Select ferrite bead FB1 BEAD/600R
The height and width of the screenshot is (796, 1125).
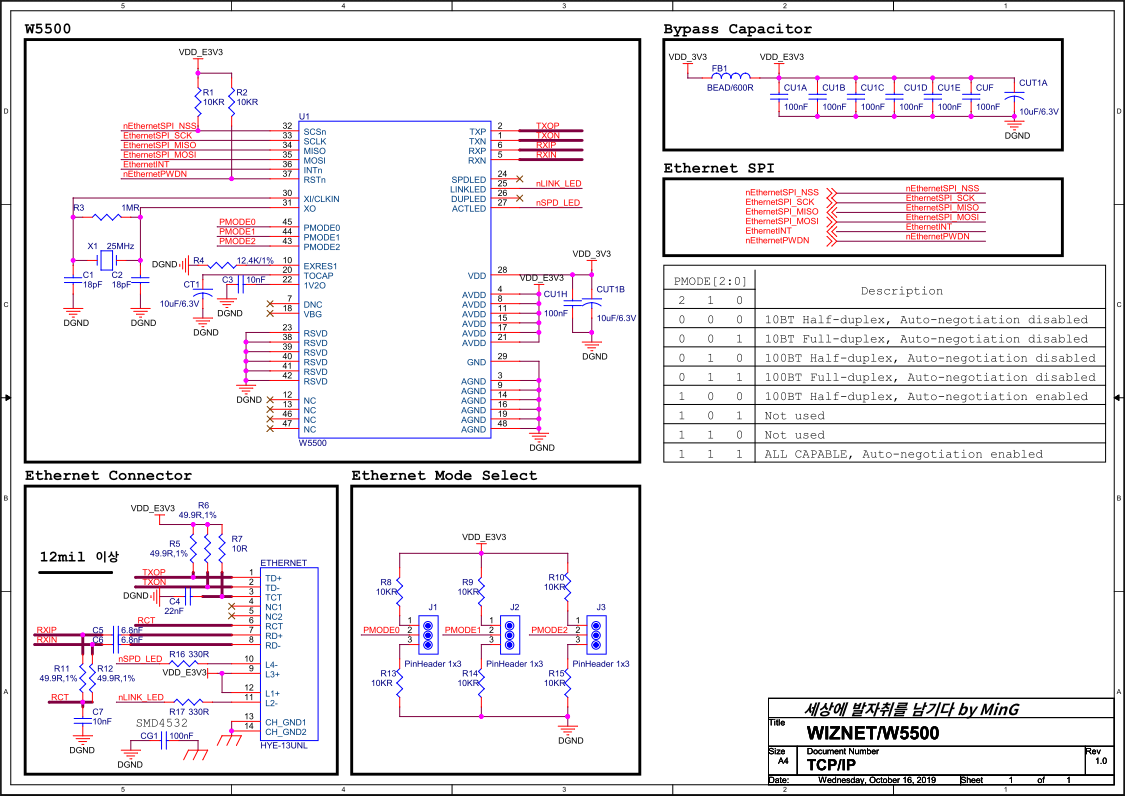(730, 75)
